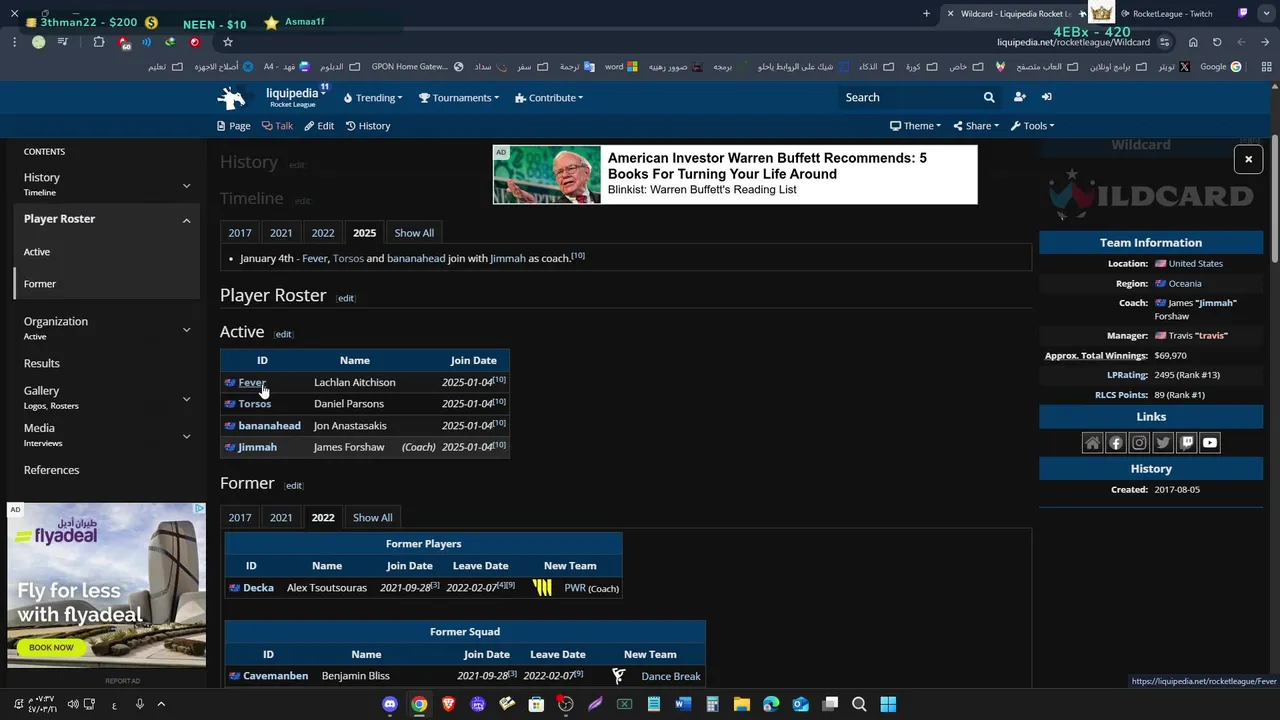Open PWR new team link
The height and width of the screenshot is (720, 1280).
[575, 588]
